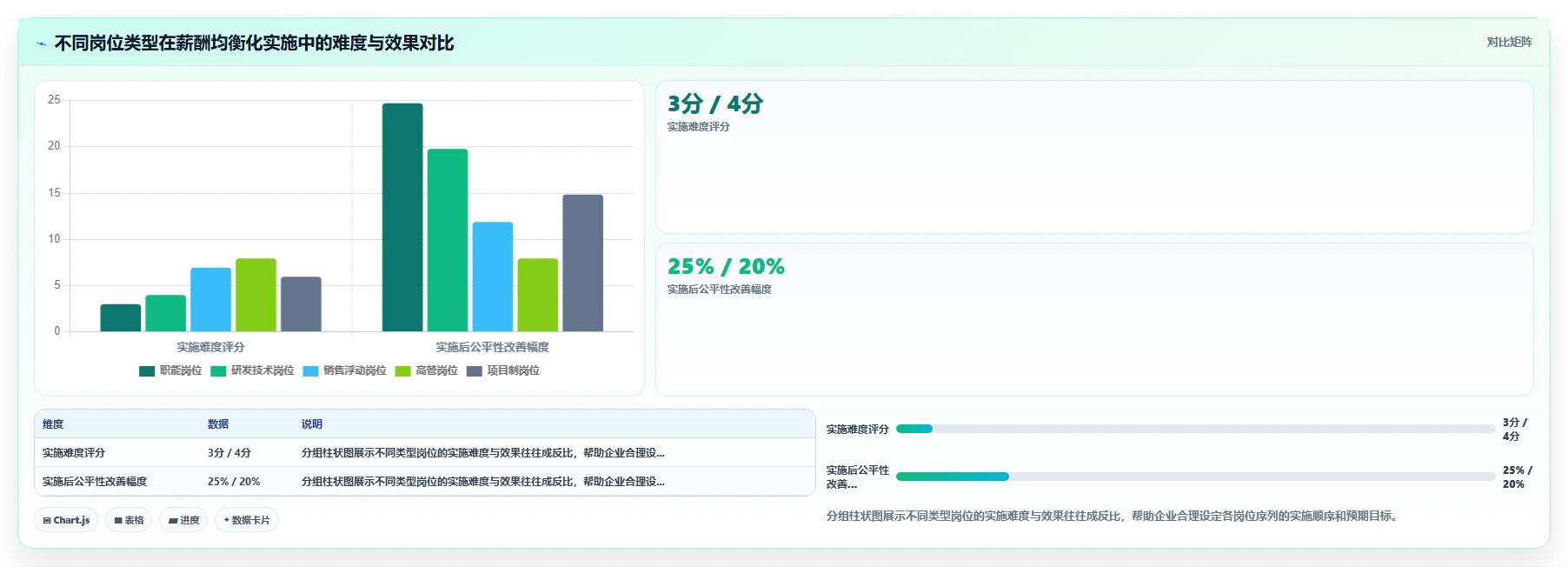Image resolution: width=1568 pixels, height=567 pixels.
Task: Open the 25% / 20% data card
Action: [x=1094, y=320]
